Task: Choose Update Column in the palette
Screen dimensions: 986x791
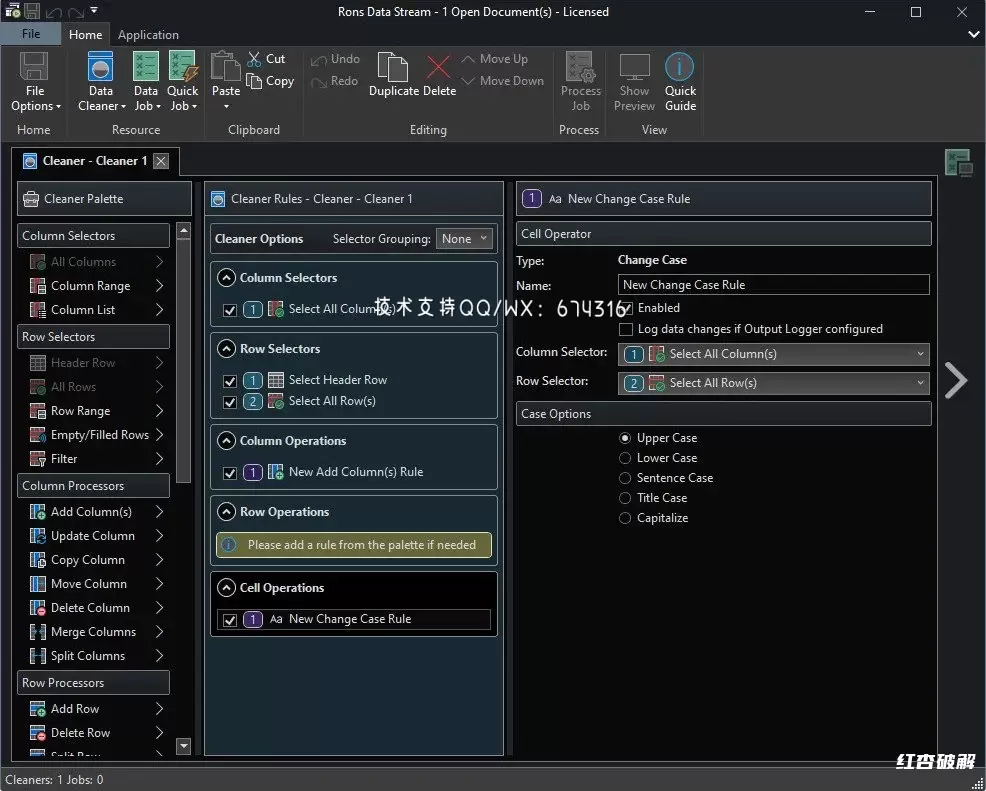Action: [96, 536]
